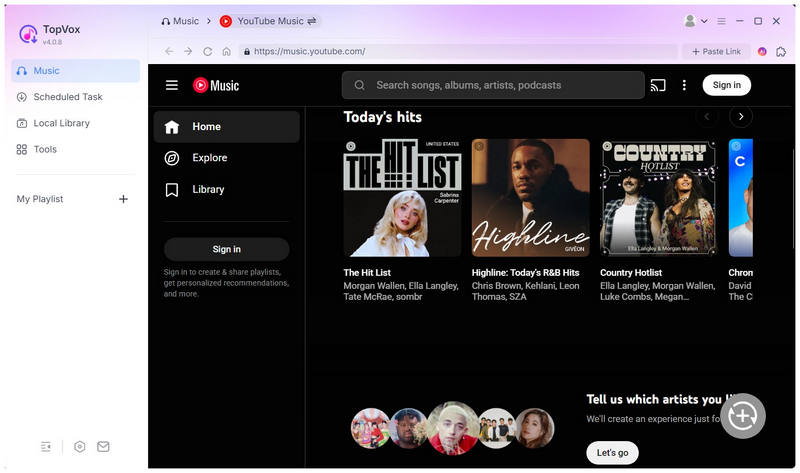Image resolution: width=800 pixels, height=473 pixels.
Task: Switch service via YouTube Music swap selector
Action: (x=268, y=21)
